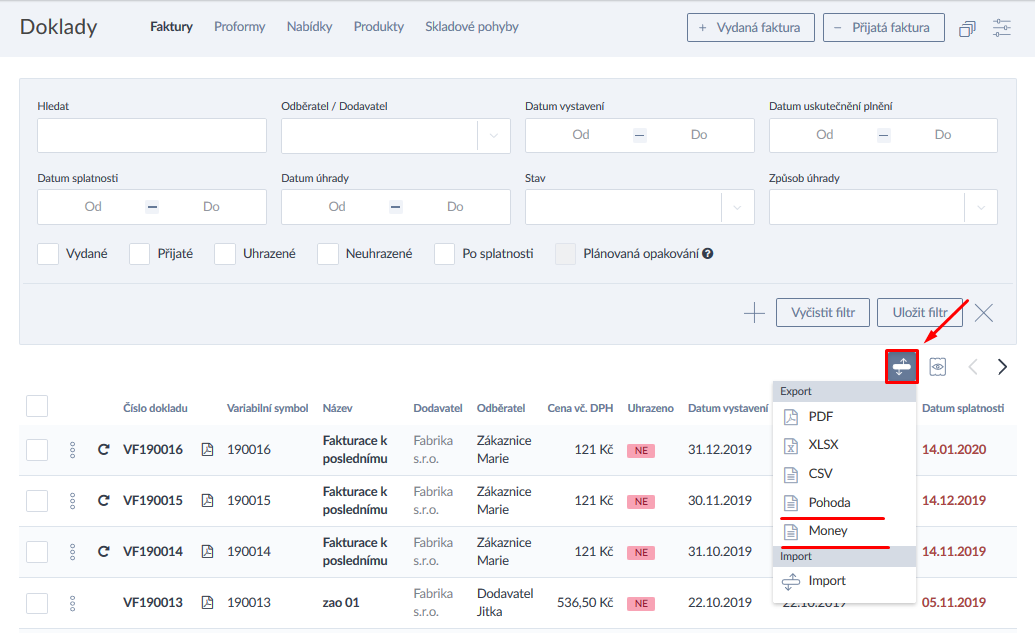
Task: Enable the Vydané checkbox
Action: [48, 254]
